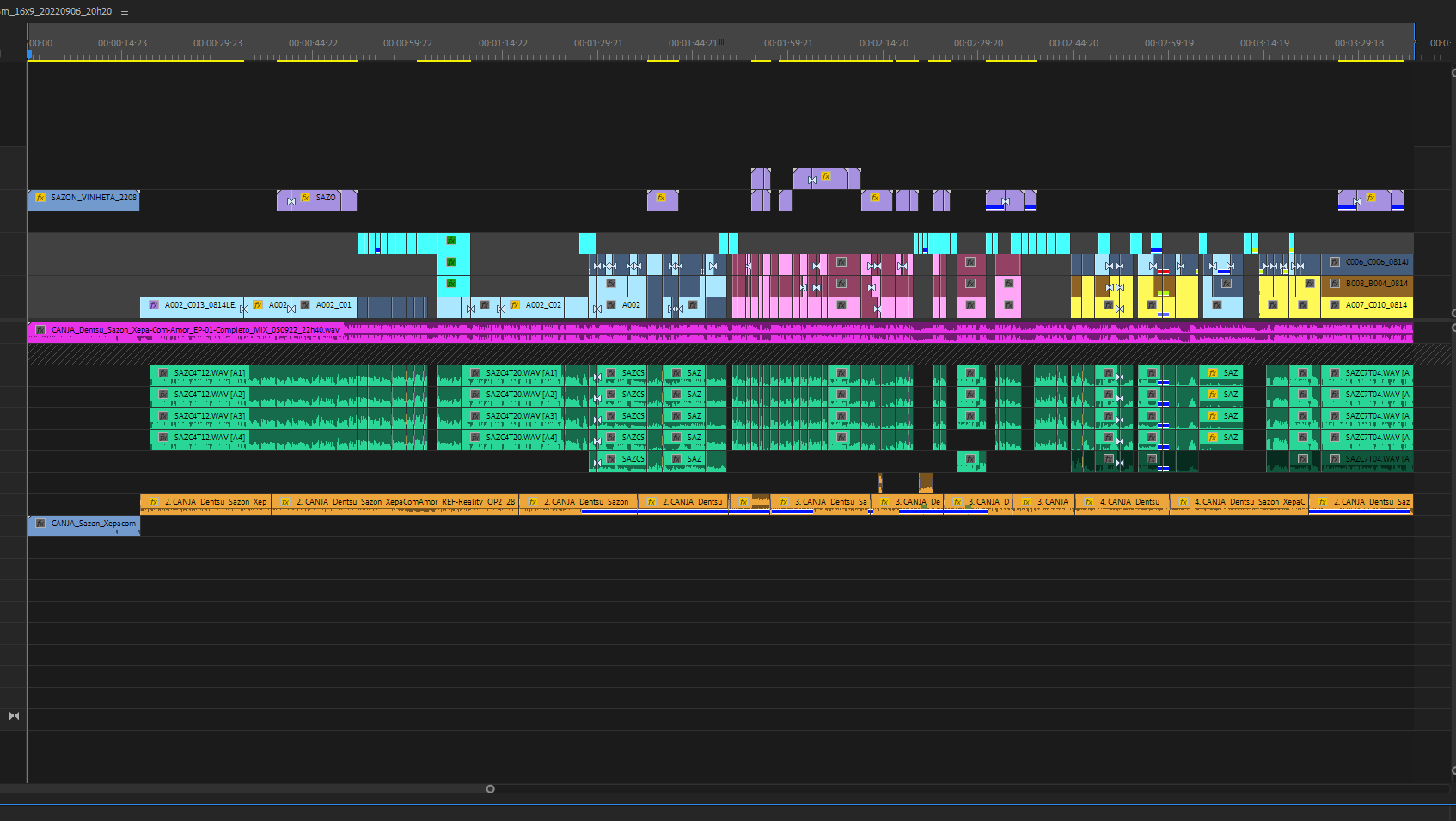Click yellow fx badge on A002_C02 clip
Image resolution: width=1456 pixels, height=821 pixels.
(x=515, y=305)
